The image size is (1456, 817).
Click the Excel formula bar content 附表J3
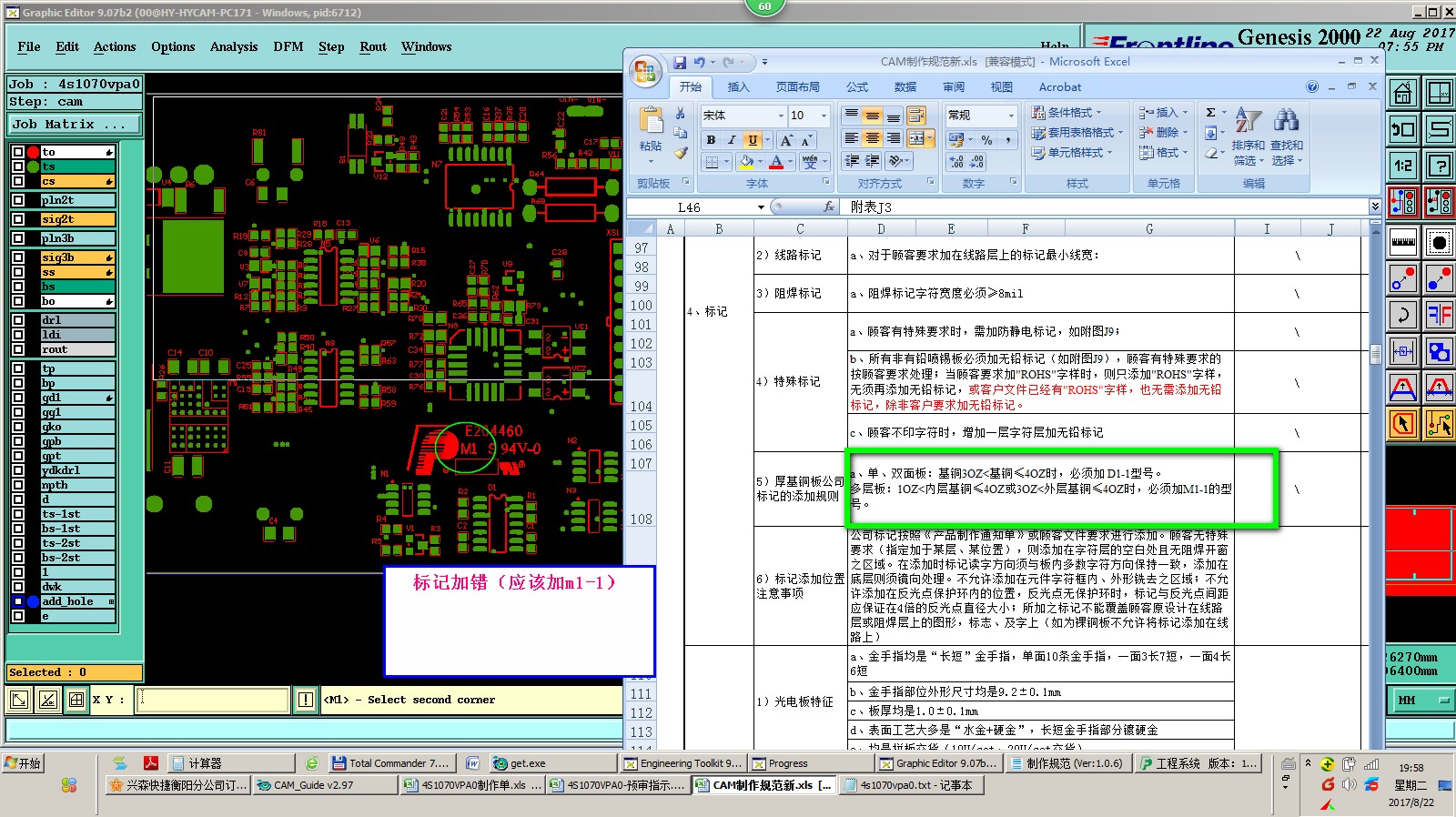click(x=871, y=207)
